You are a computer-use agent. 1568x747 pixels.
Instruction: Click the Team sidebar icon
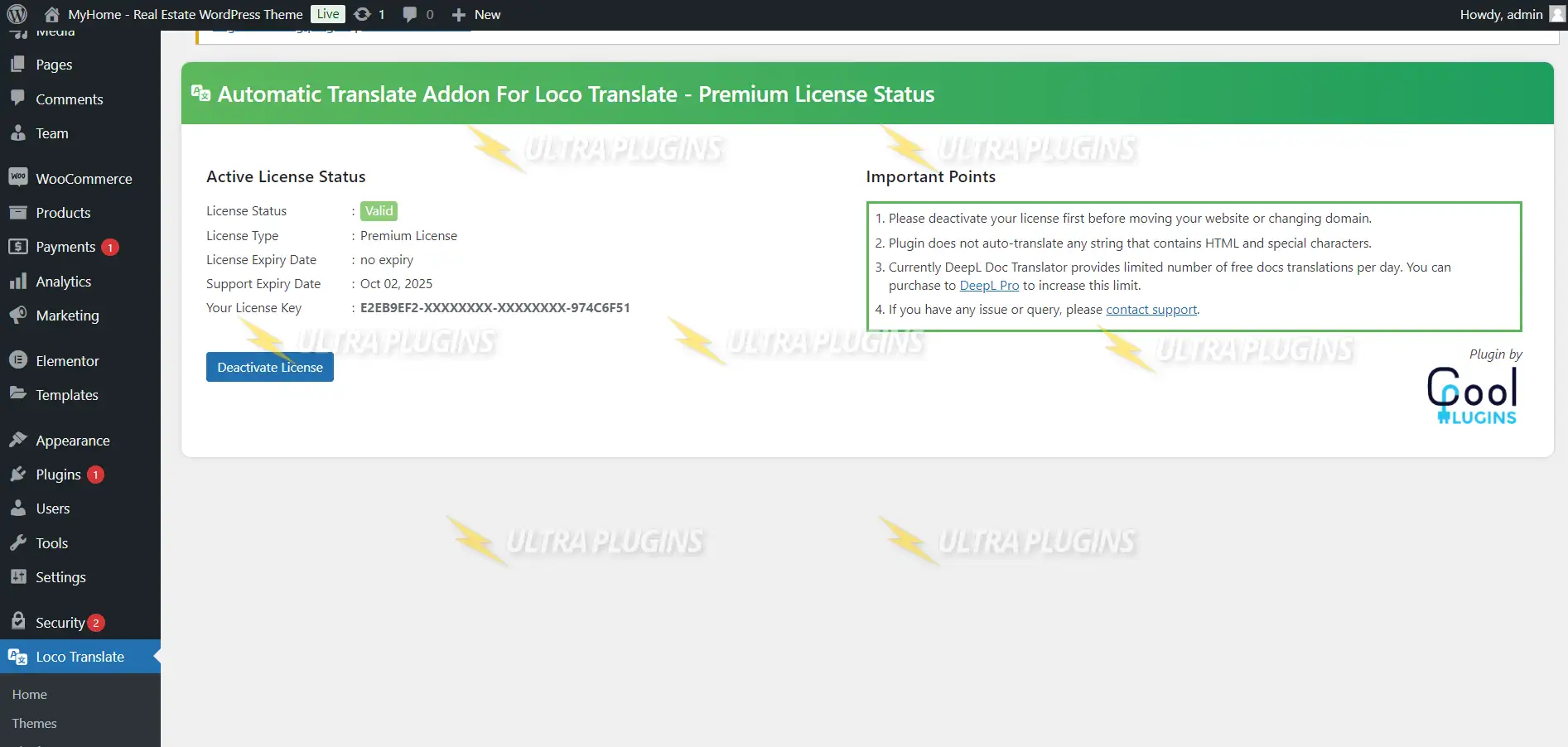coord(17,133)
